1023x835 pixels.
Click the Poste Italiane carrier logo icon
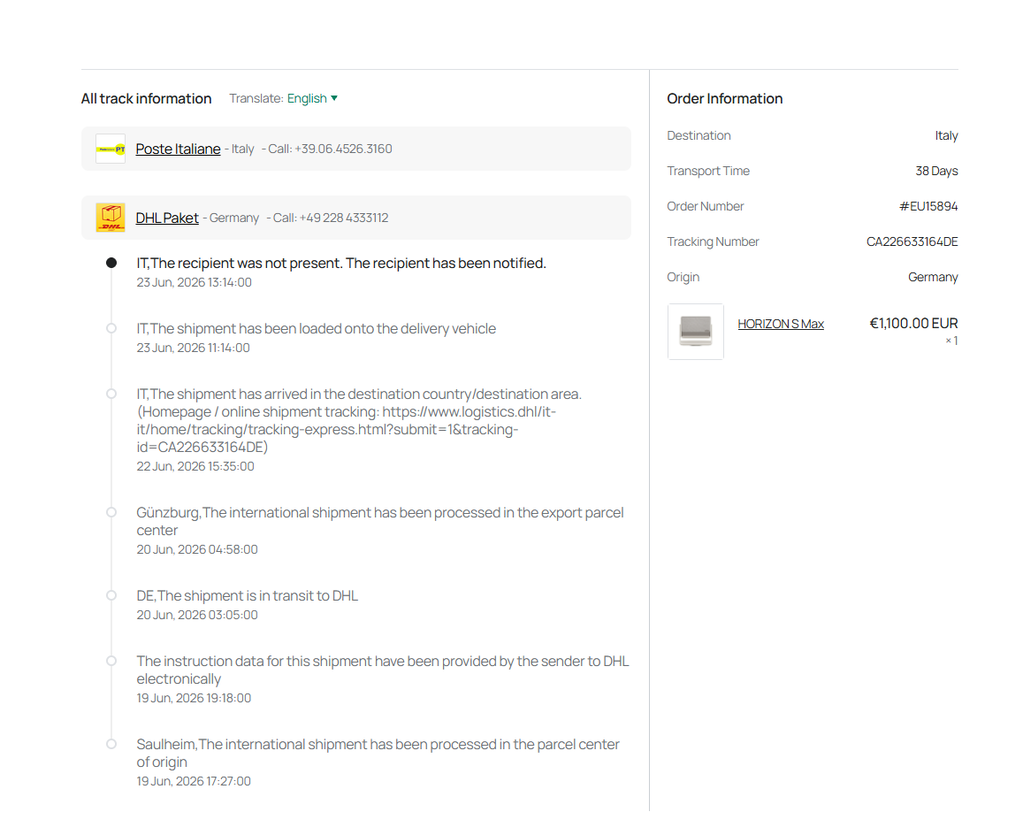pyautogui.click(x=110, y=149)
